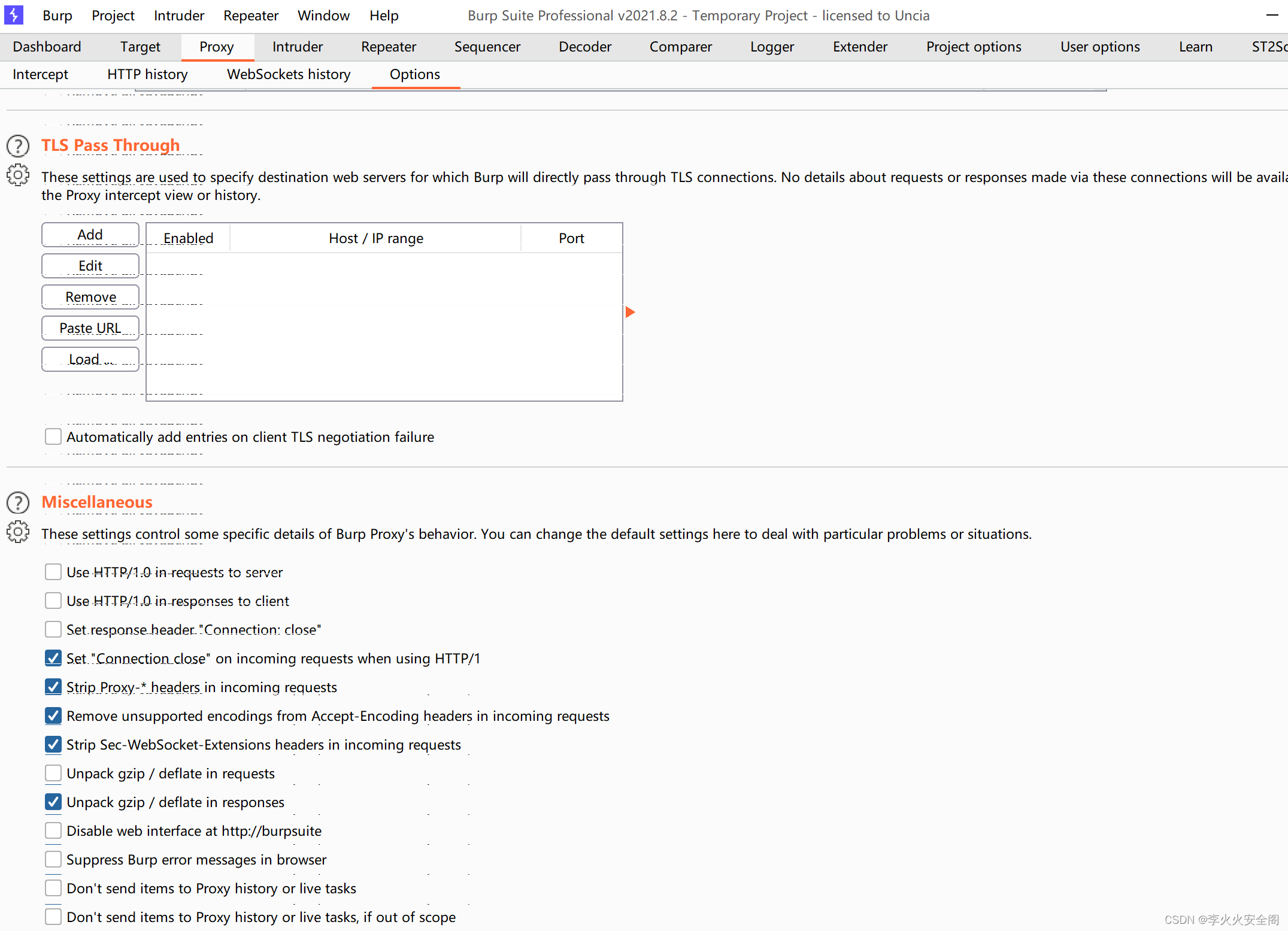The image size is (1288, 931).
Task: Switch to the WebSockets history tab
Action: tap(288, 74)
